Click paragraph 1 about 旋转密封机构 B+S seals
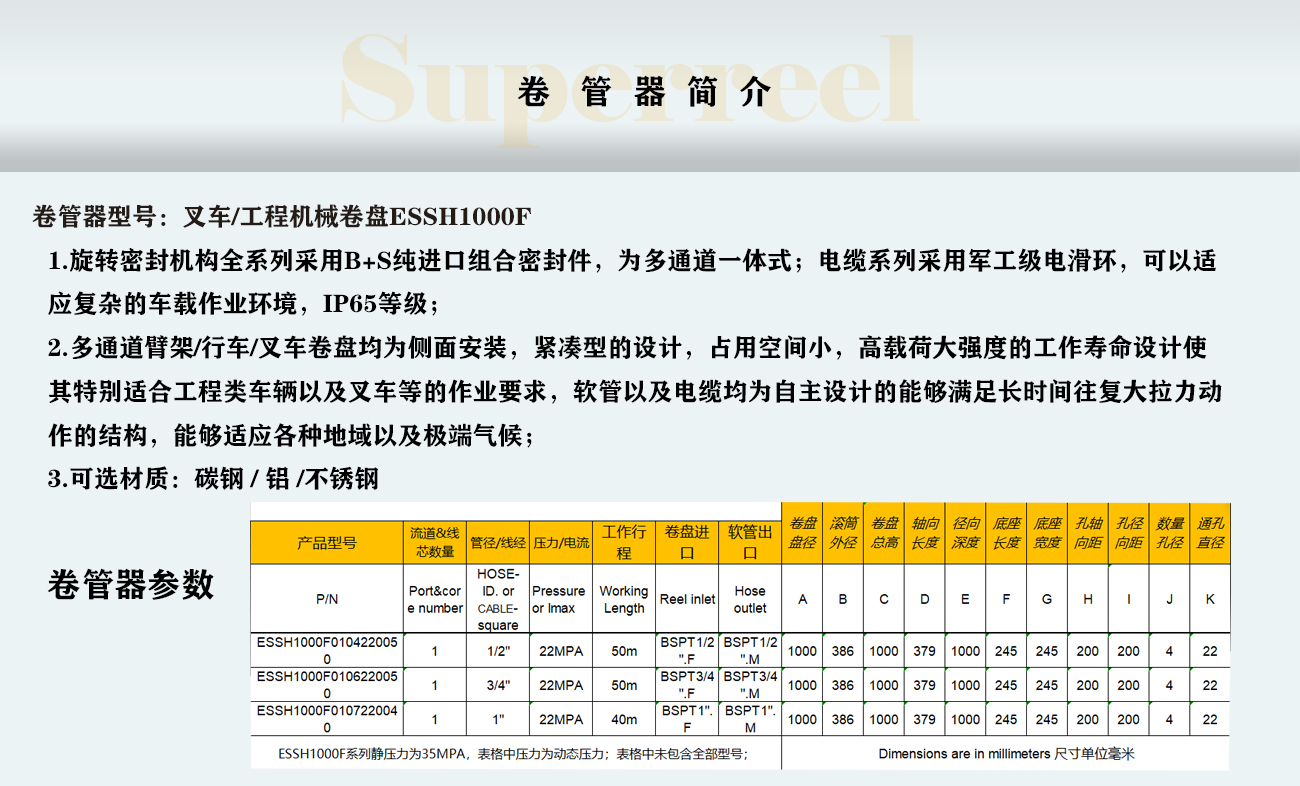This screenshot has height=786, width=1300. (x=632, y=282)
